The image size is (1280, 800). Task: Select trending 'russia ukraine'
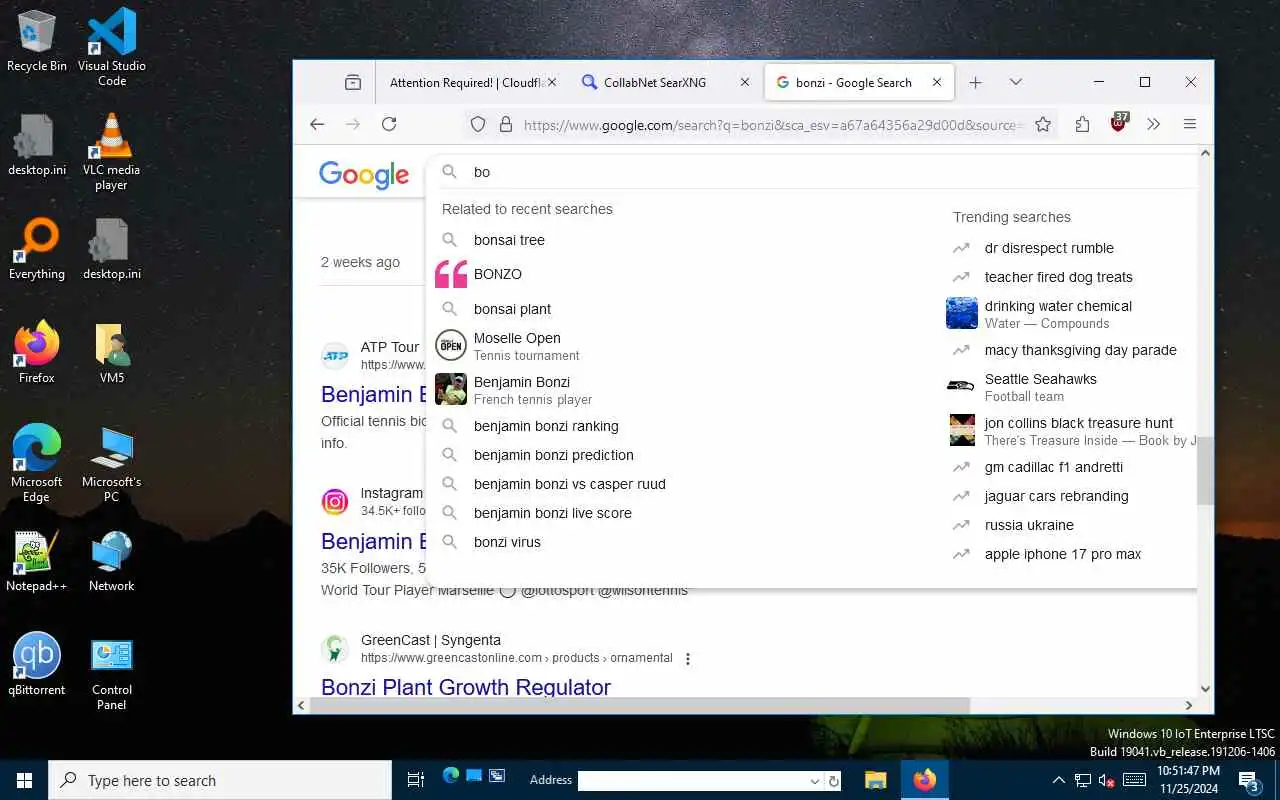[1029, 525]
